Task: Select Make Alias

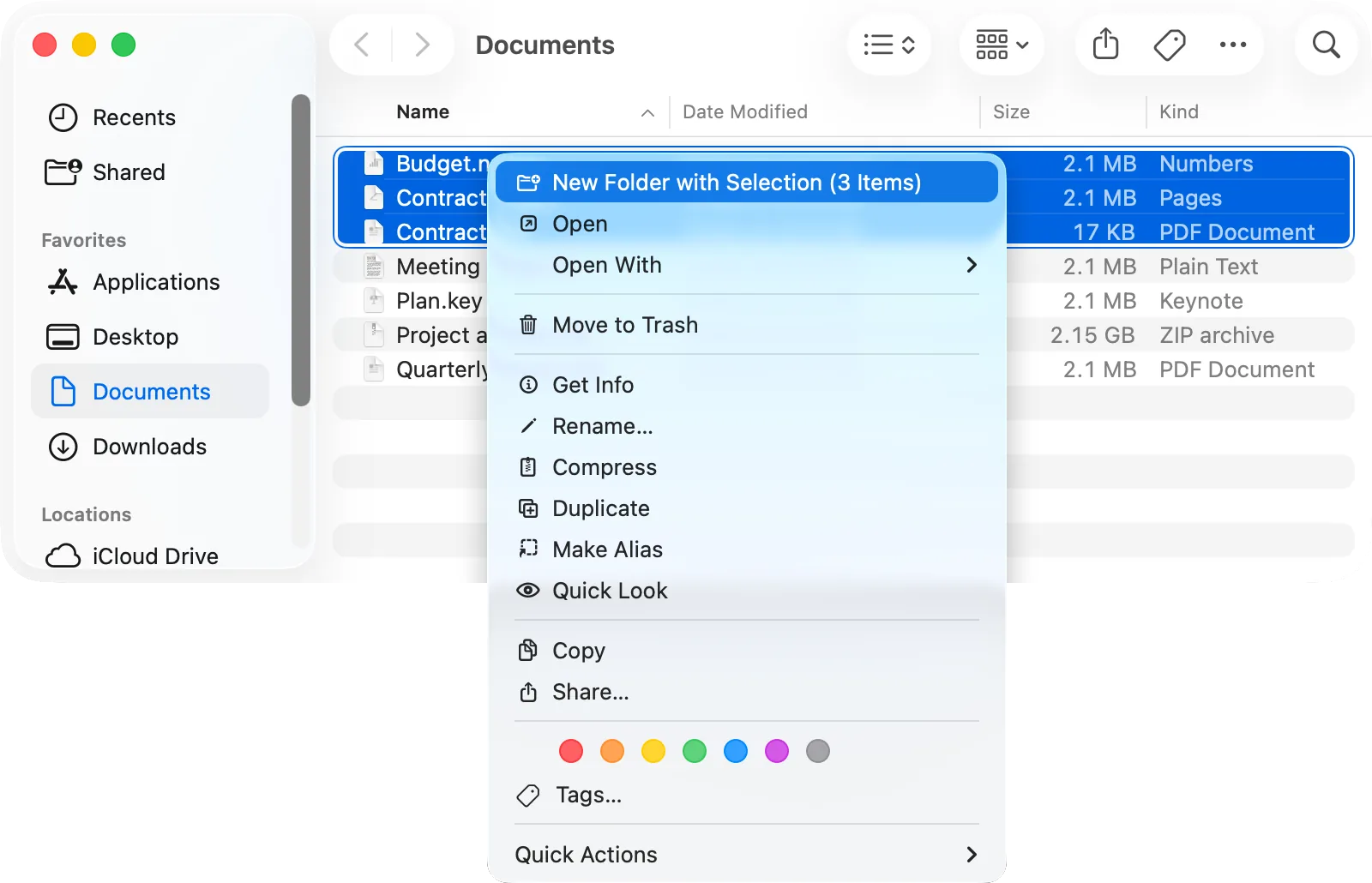Action: coord(747,550)
